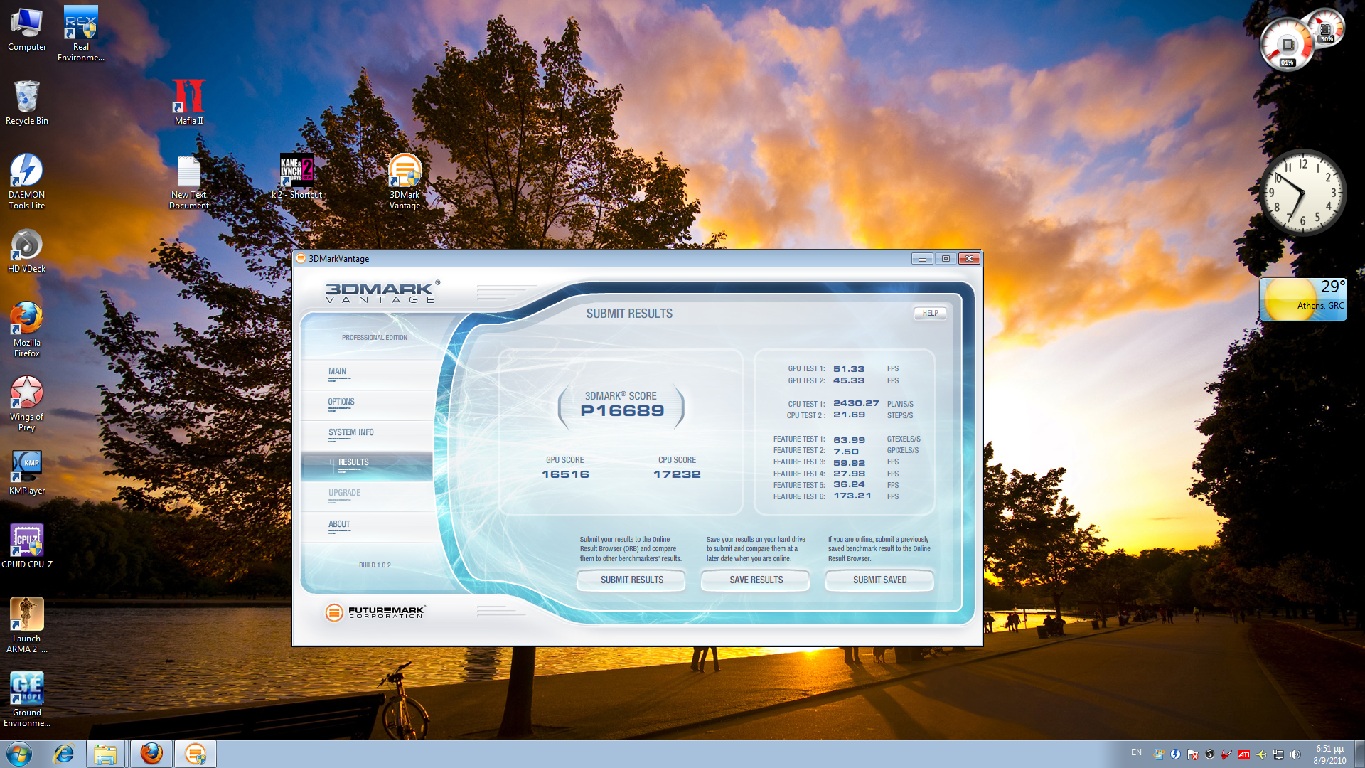Open the EN language indicator
Screen dimensions: 1365x768
point(1136,752)
